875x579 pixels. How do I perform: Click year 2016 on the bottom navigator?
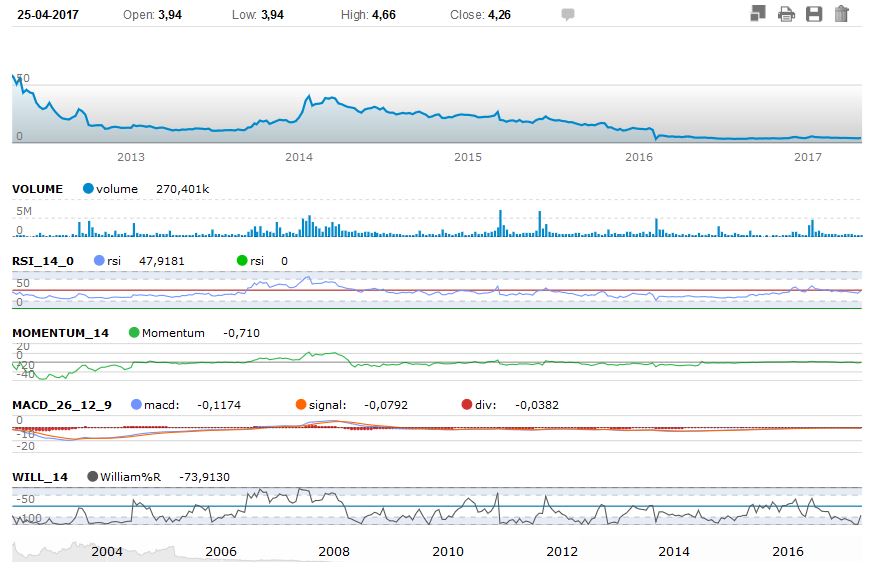789,551
